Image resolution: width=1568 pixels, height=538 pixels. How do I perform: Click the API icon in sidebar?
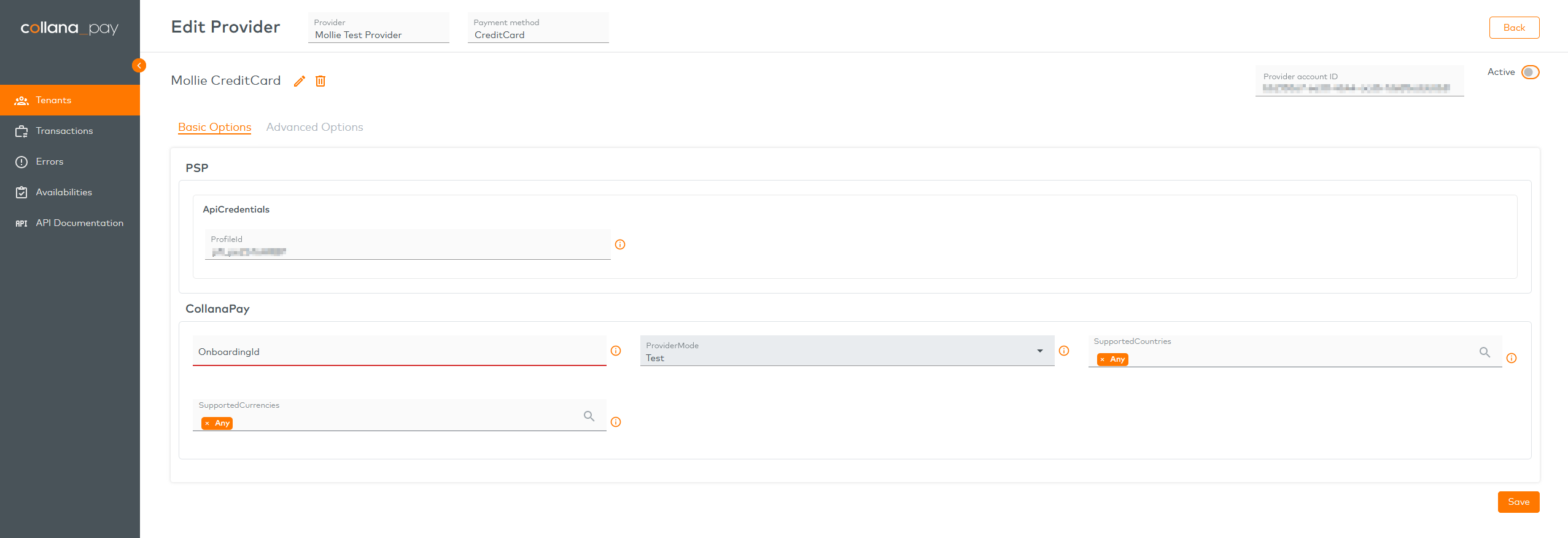tap(21, 224)
